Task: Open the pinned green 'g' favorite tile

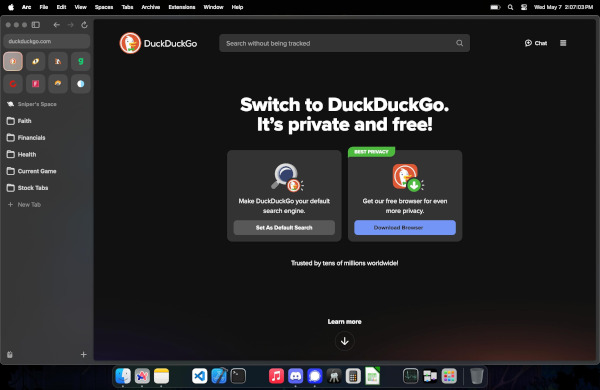Action: (81, 61)
